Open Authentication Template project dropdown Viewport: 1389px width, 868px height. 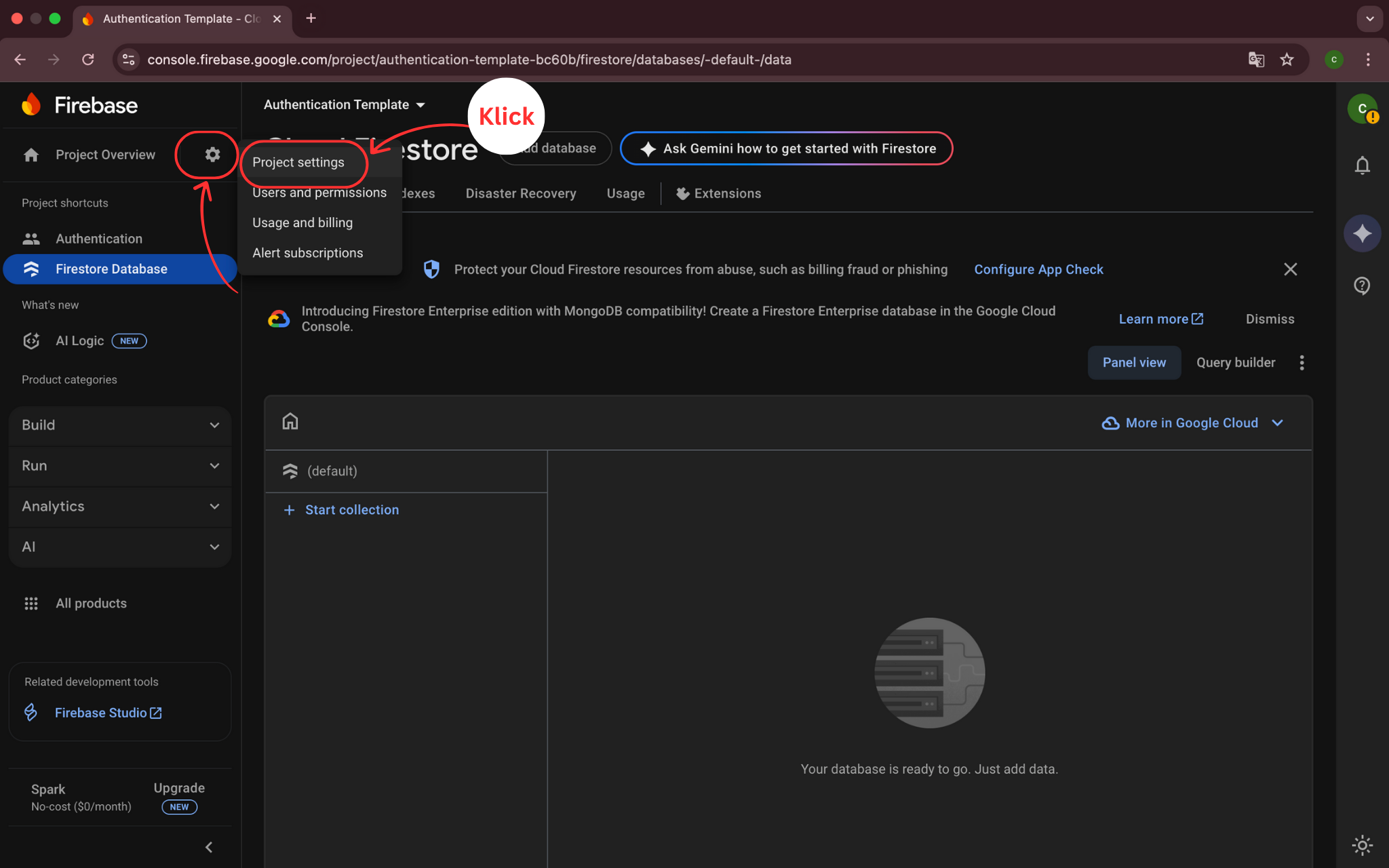344,104
